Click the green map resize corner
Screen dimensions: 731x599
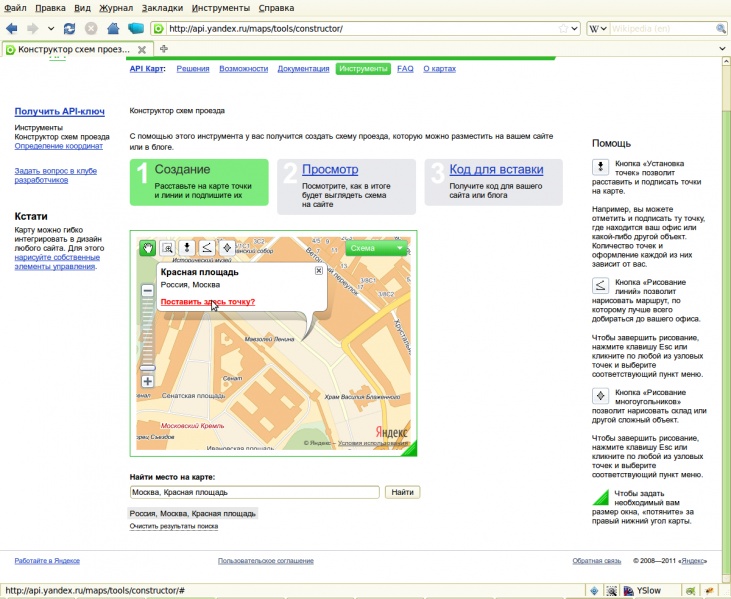click(x=410, y=448)
